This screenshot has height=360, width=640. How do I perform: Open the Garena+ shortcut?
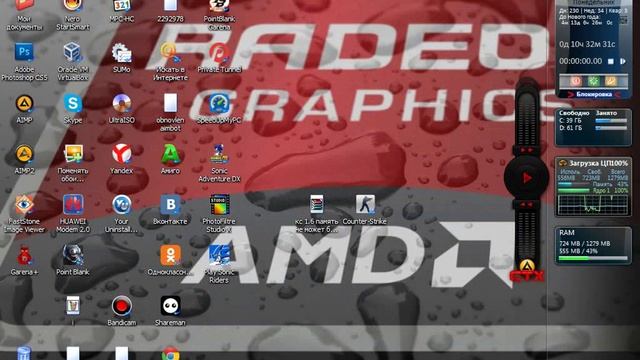(x=24, y=256)
